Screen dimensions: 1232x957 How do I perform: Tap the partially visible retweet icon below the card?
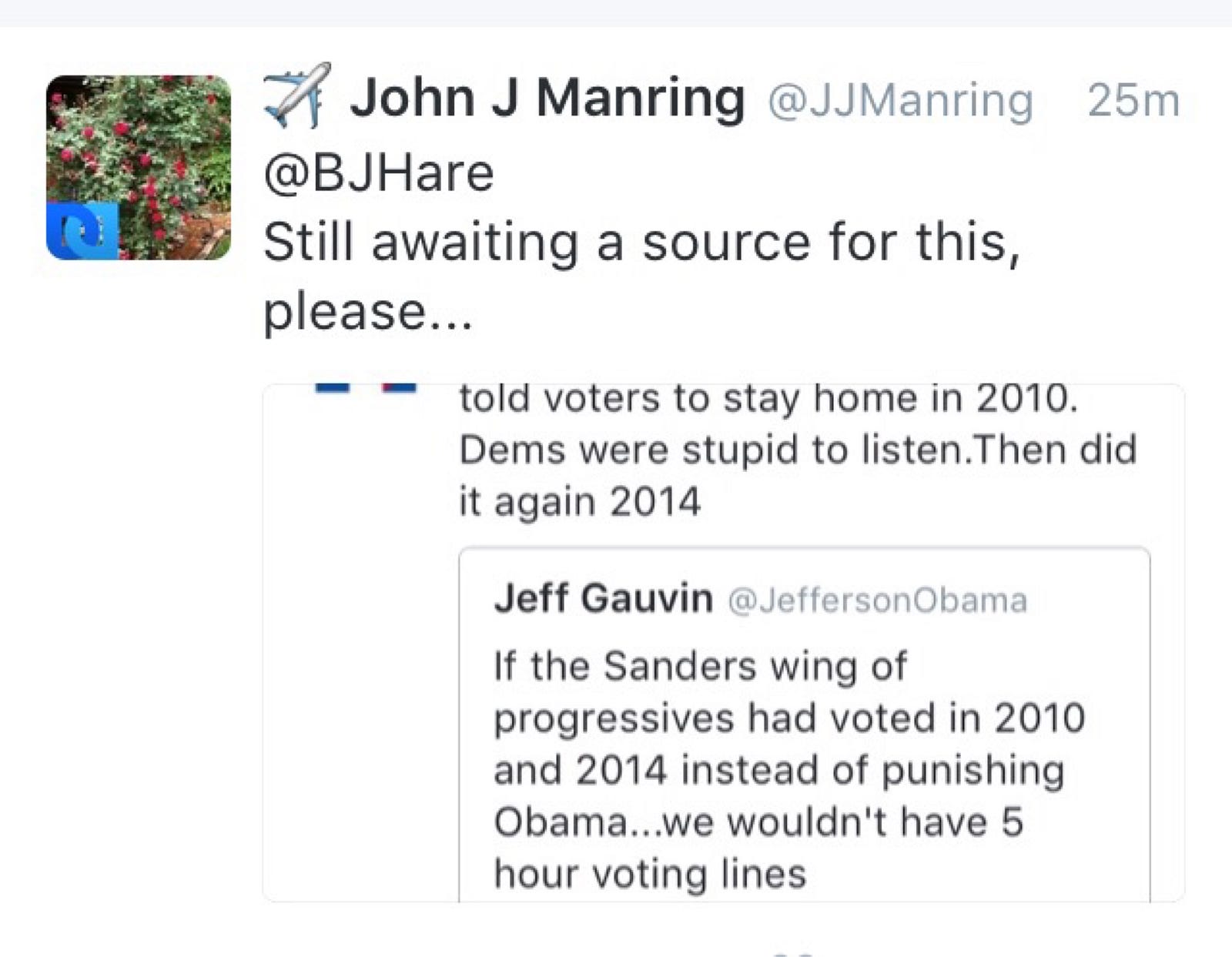(792, 954)
